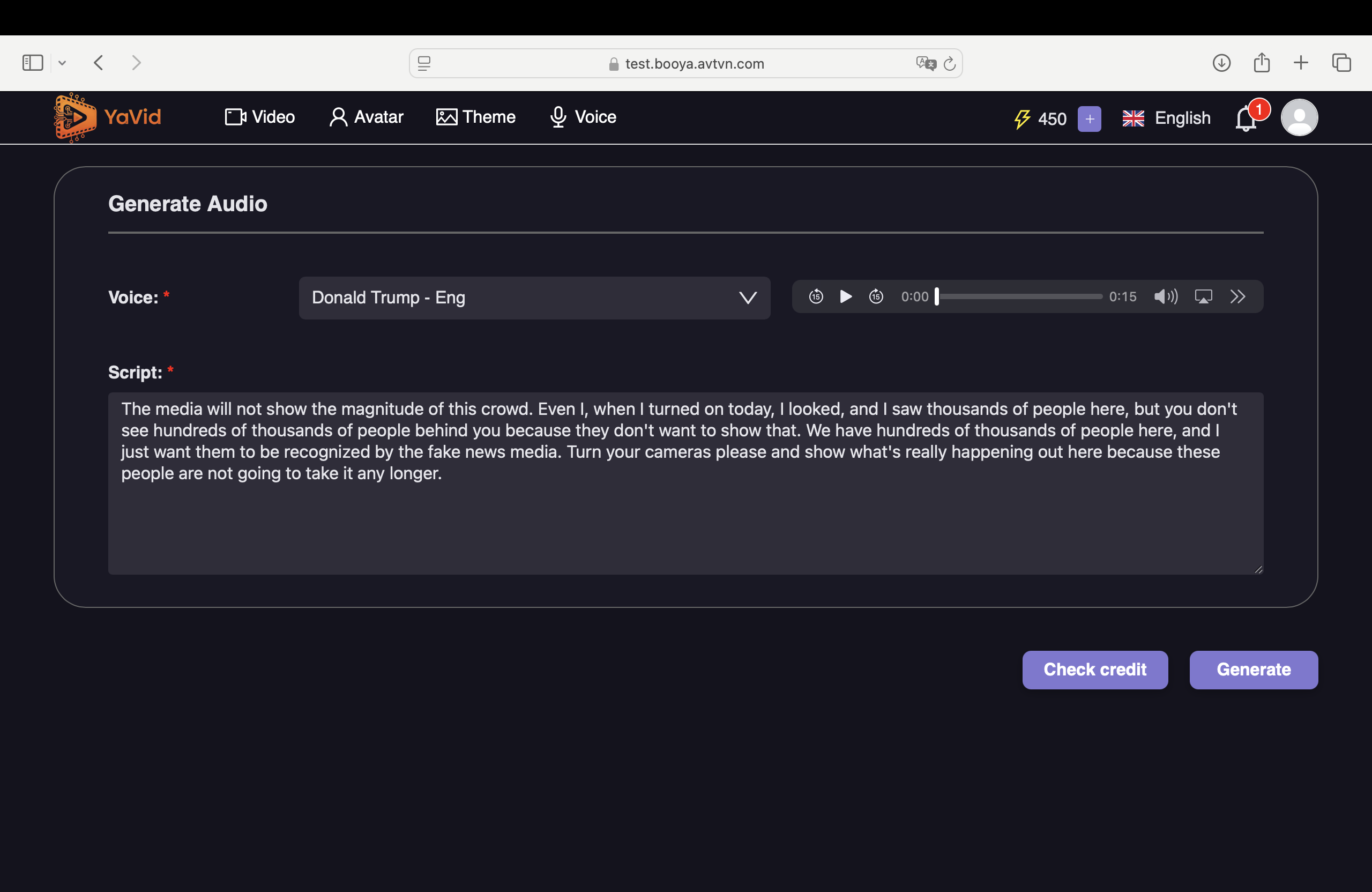Image resolution: width=1372 pixels, height=892 pixels.
Task: Click the Generate button
Action: coord(1253,670)
